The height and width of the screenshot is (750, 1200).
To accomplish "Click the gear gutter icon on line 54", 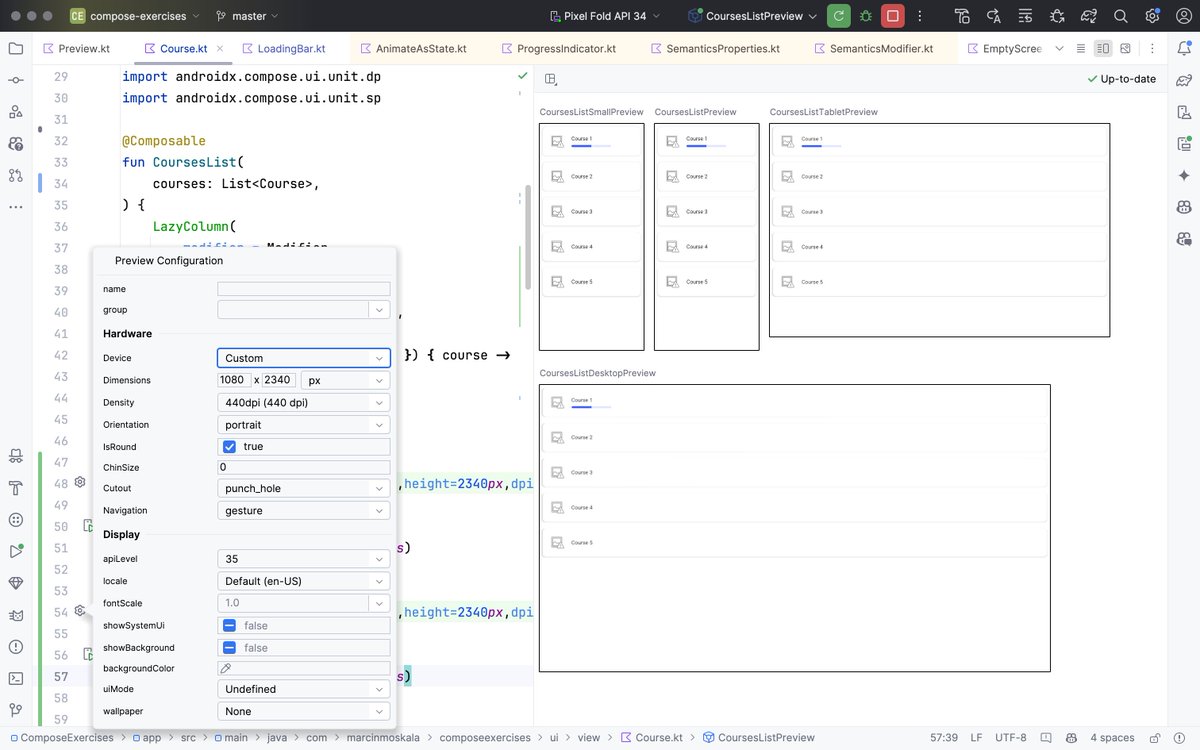I will click(x=80, y=611).
